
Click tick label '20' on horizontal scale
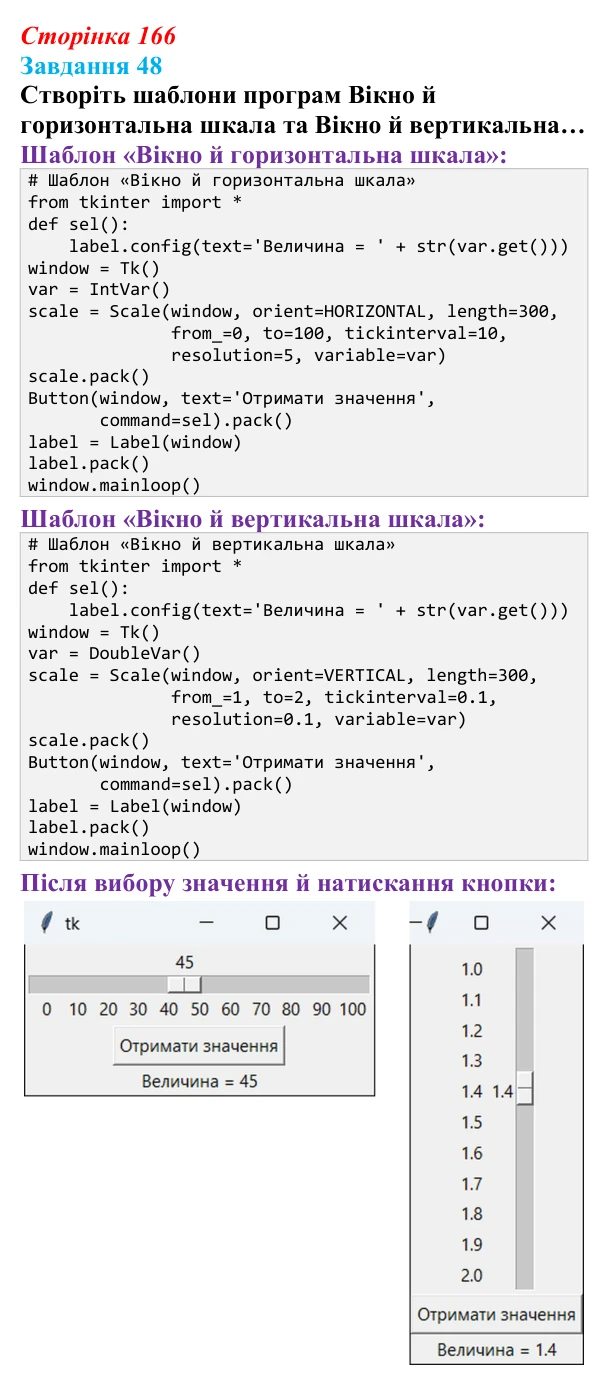108,1010
